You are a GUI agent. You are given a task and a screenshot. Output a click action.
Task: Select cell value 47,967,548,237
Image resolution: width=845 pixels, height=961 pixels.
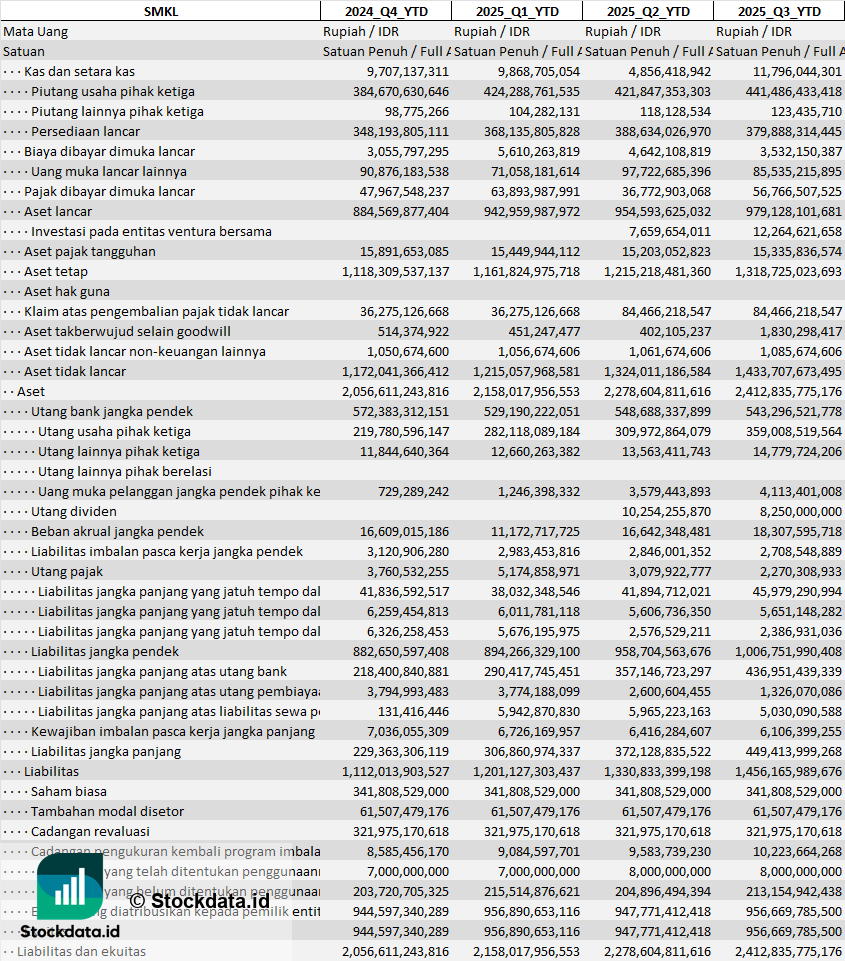pos(404,191)
